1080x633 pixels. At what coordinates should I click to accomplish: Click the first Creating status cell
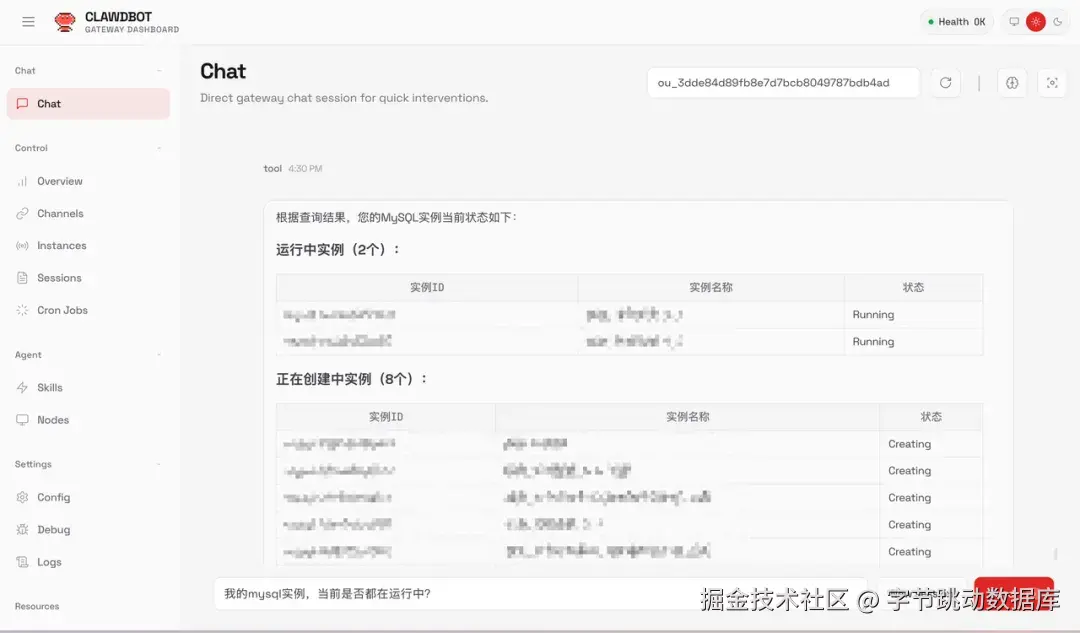point(931,444)
